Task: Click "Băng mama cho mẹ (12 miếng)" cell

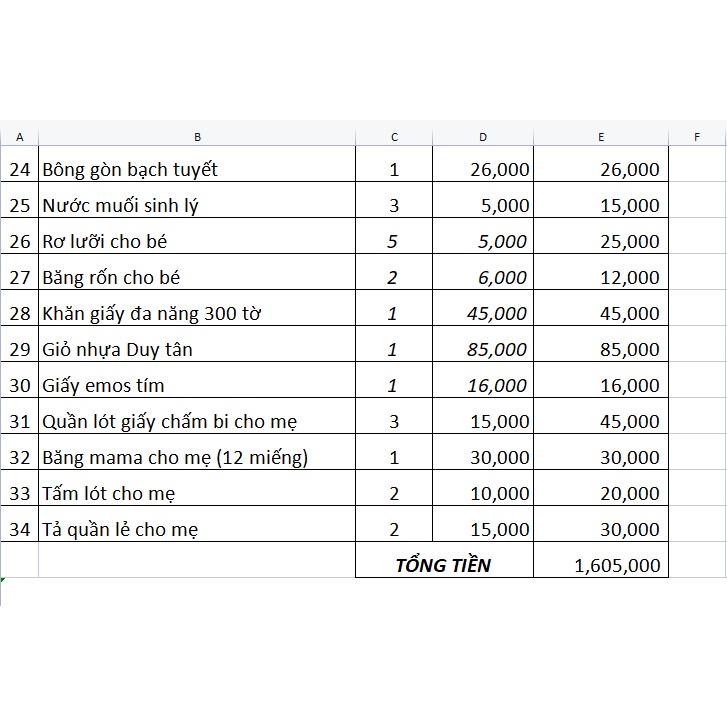Action: pos(175,457)
